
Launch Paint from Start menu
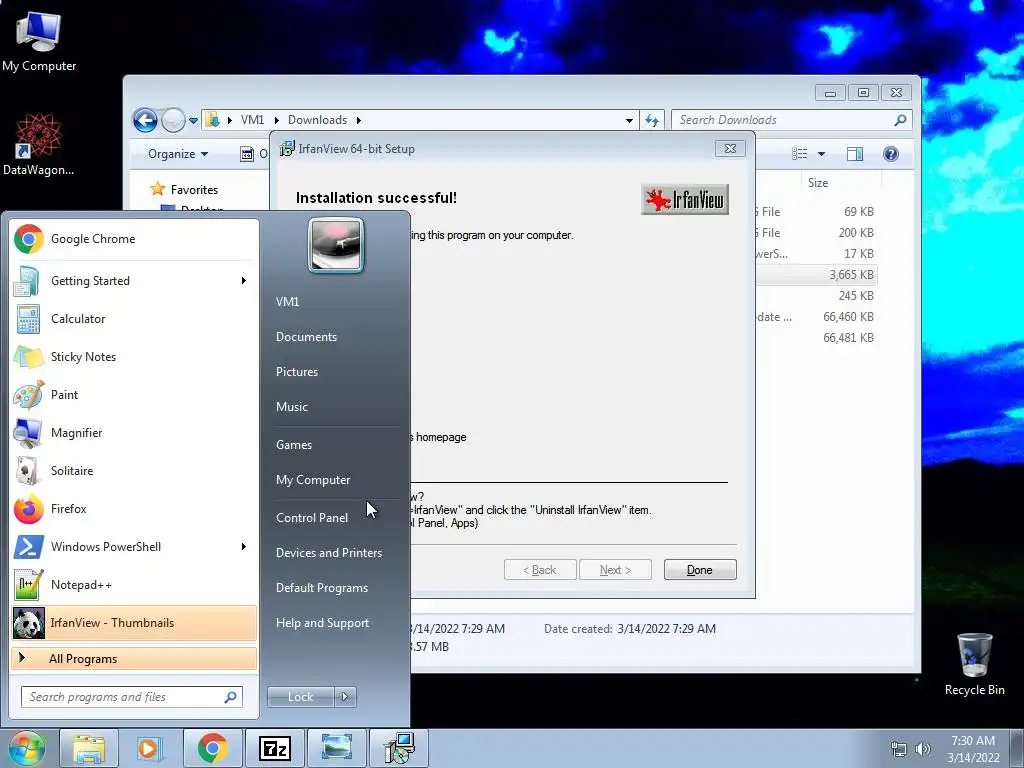[x=134, y=394]
